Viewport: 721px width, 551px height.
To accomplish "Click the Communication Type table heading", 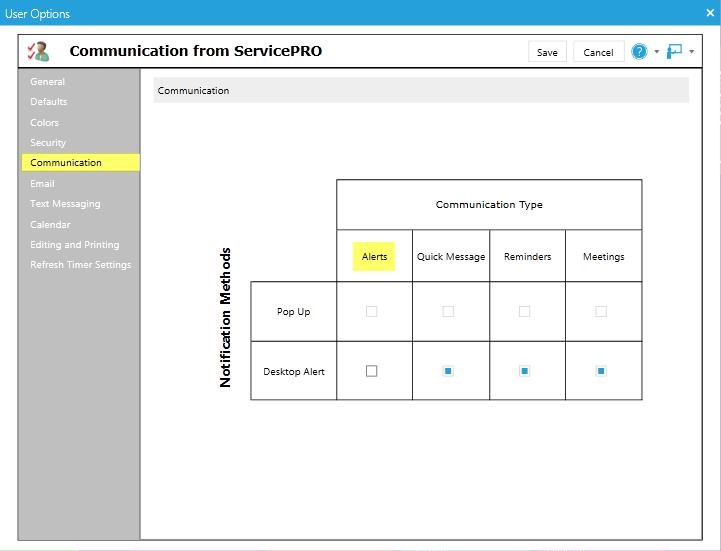I will pos(489,204).
